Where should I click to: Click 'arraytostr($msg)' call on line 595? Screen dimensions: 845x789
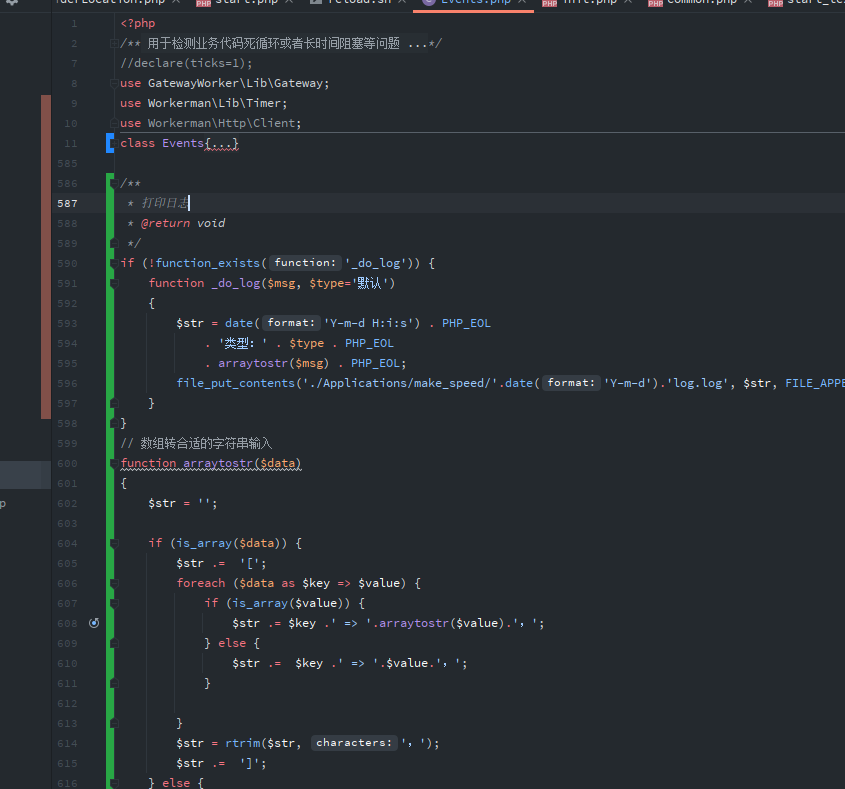(x=274, y=363)
